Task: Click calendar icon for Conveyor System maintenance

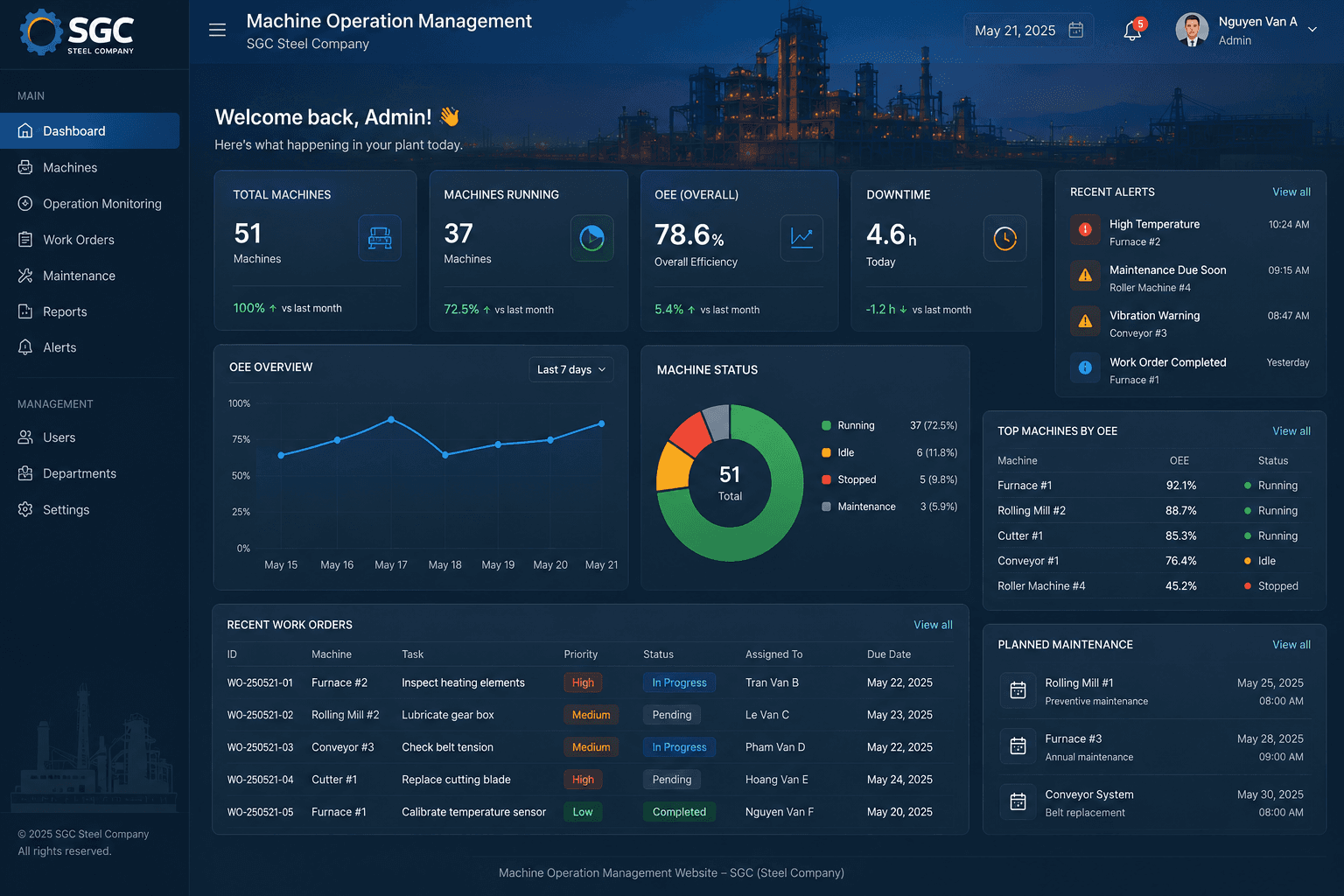Action: pos(1018,801)
